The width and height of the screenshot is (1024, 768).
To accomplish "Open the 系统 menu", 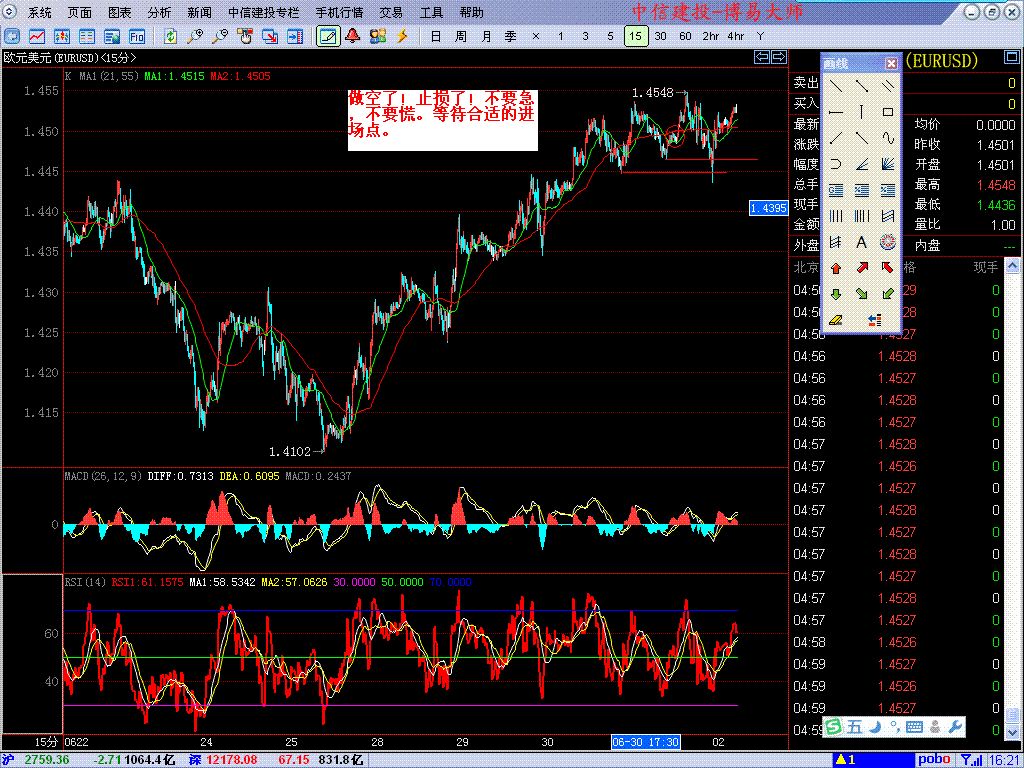I will click(x=40, y=12).
